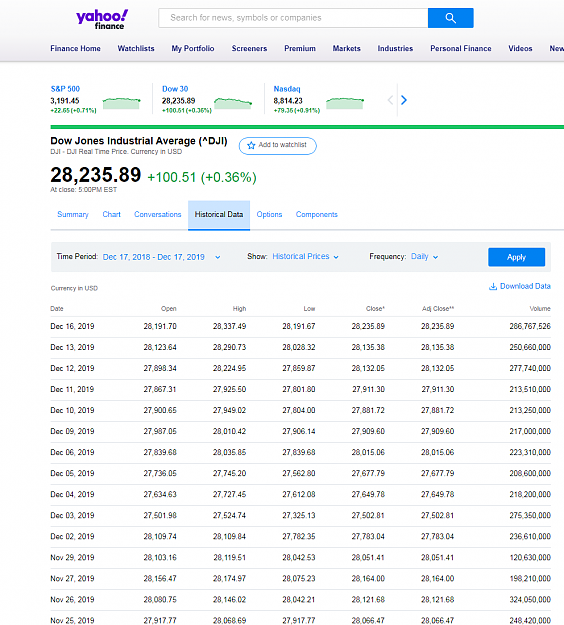564x625 pixels.
Task: Open the Nasdaq mini chart
Action: 345,103
